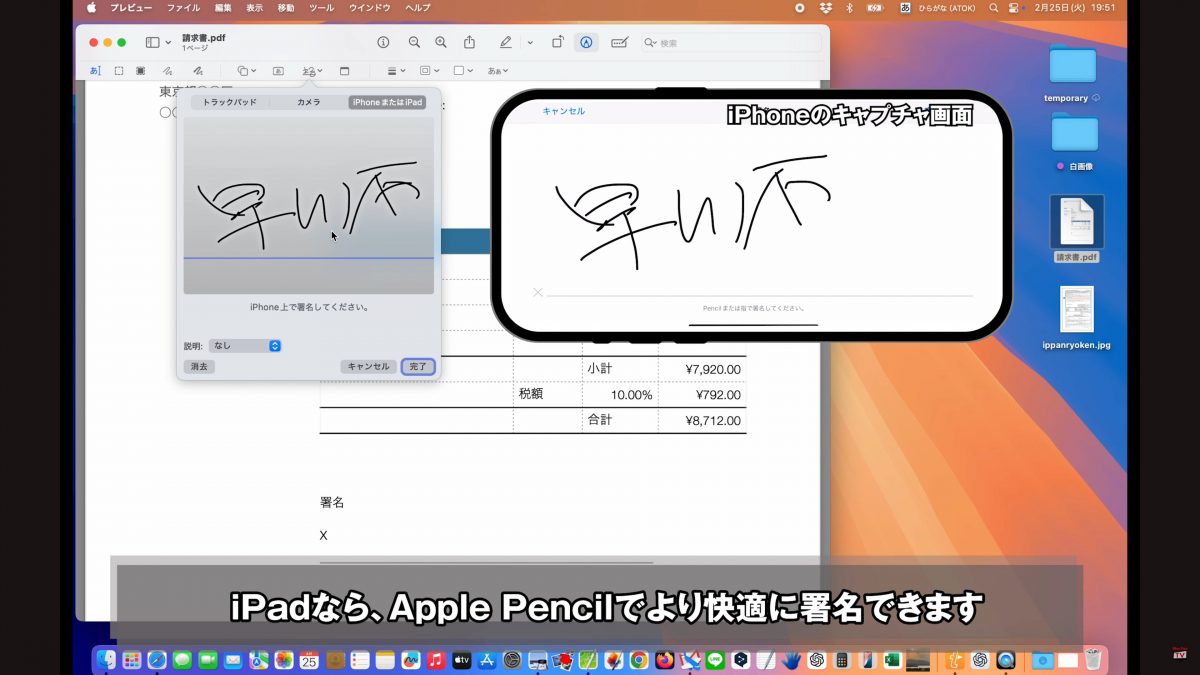The width and height of the screenshot is (1200, 675).
Task: Select the Draw tool icon
Action: pos(198,71)
